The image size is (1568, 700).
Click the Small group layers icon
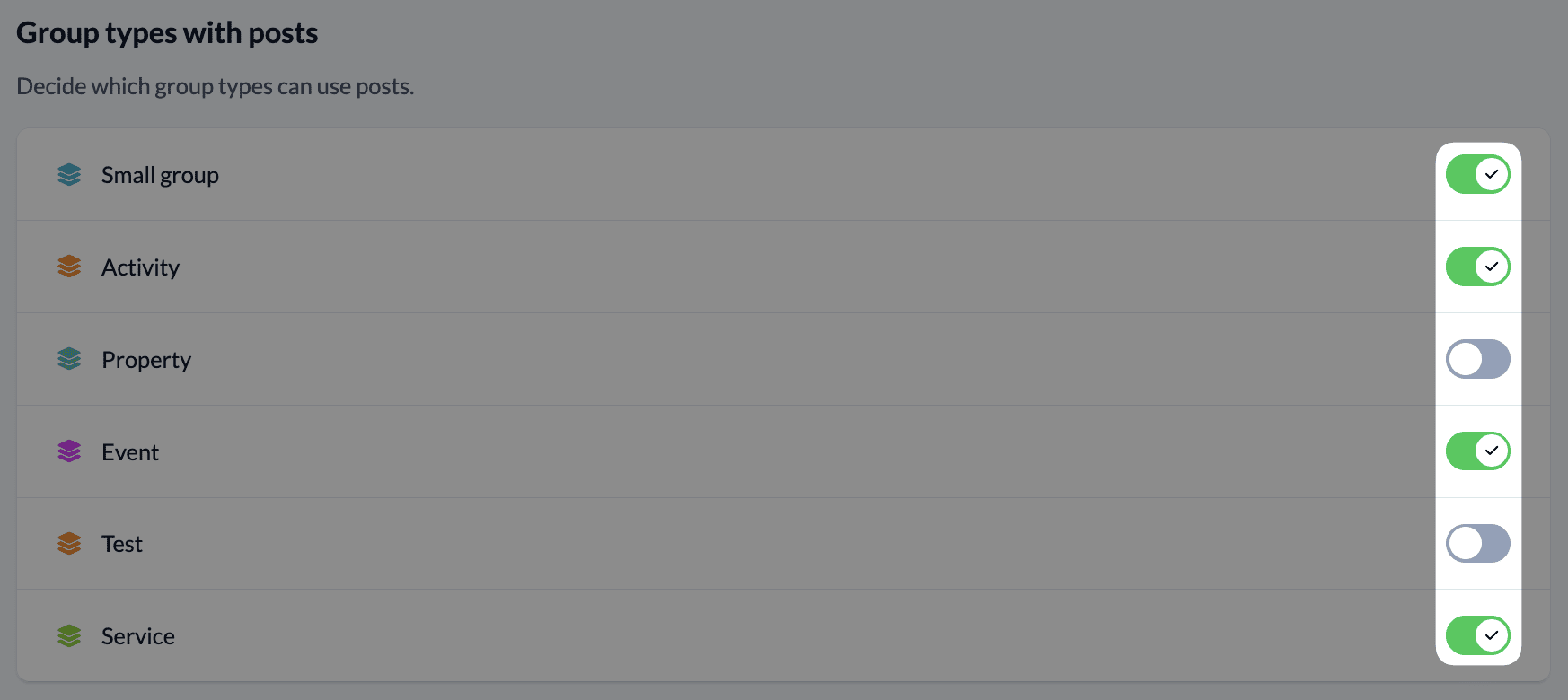(x=69, y=175)
